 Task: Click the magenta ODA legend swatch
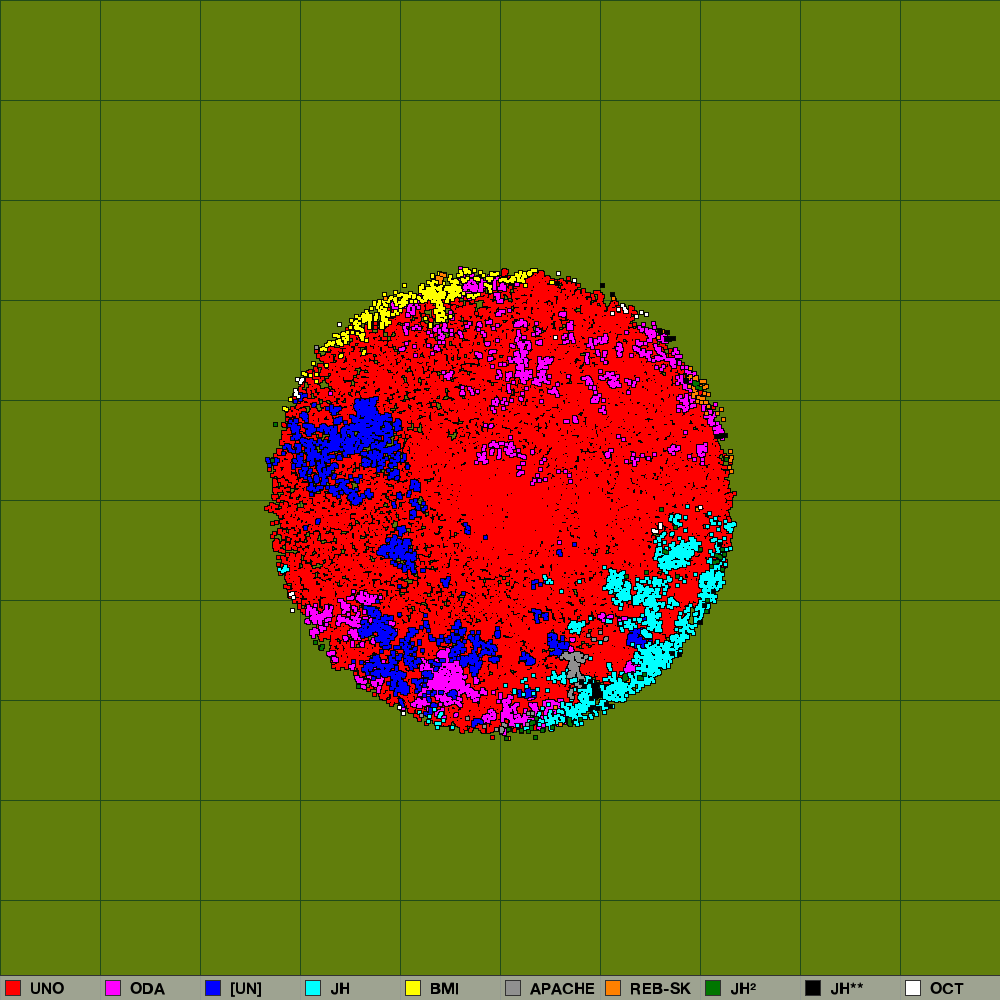pos(113,988)
